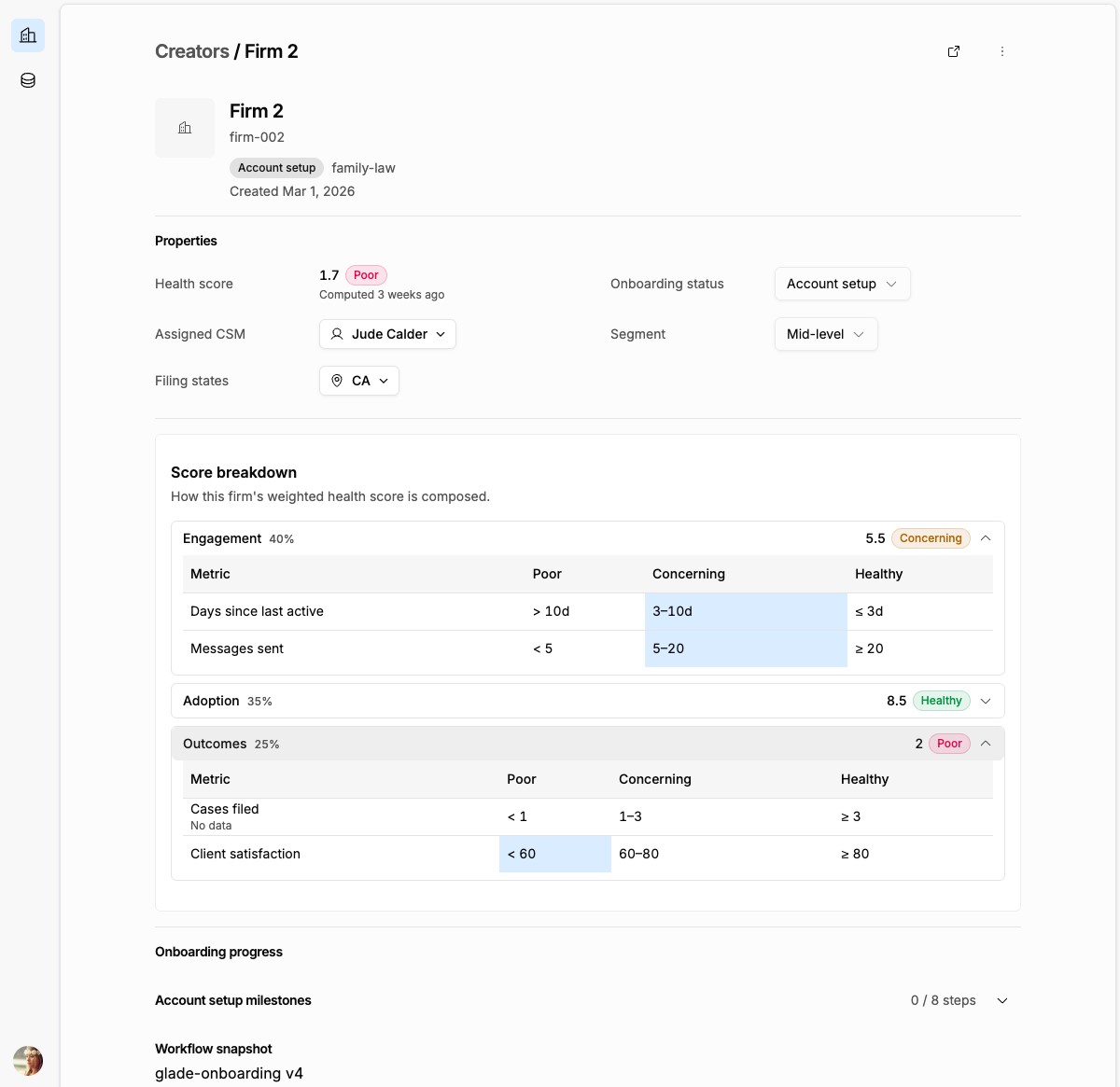Screen dimensions: 1120x1087
Task: Click the Healthy badge in Adoption row
Action: tap(941, 701)
